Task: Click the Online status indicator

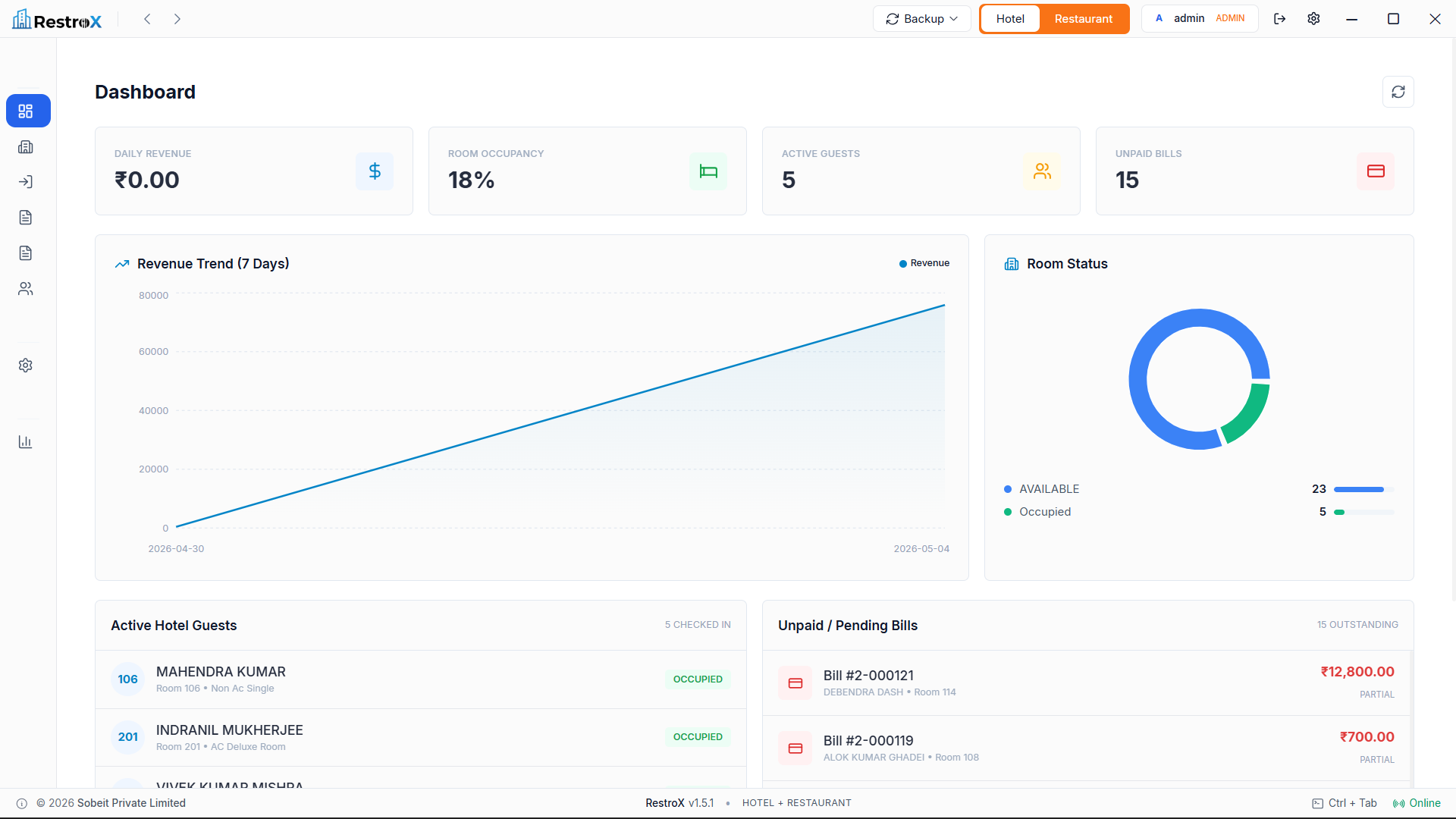Action: pyautogui.click(x=1417, y=803)
